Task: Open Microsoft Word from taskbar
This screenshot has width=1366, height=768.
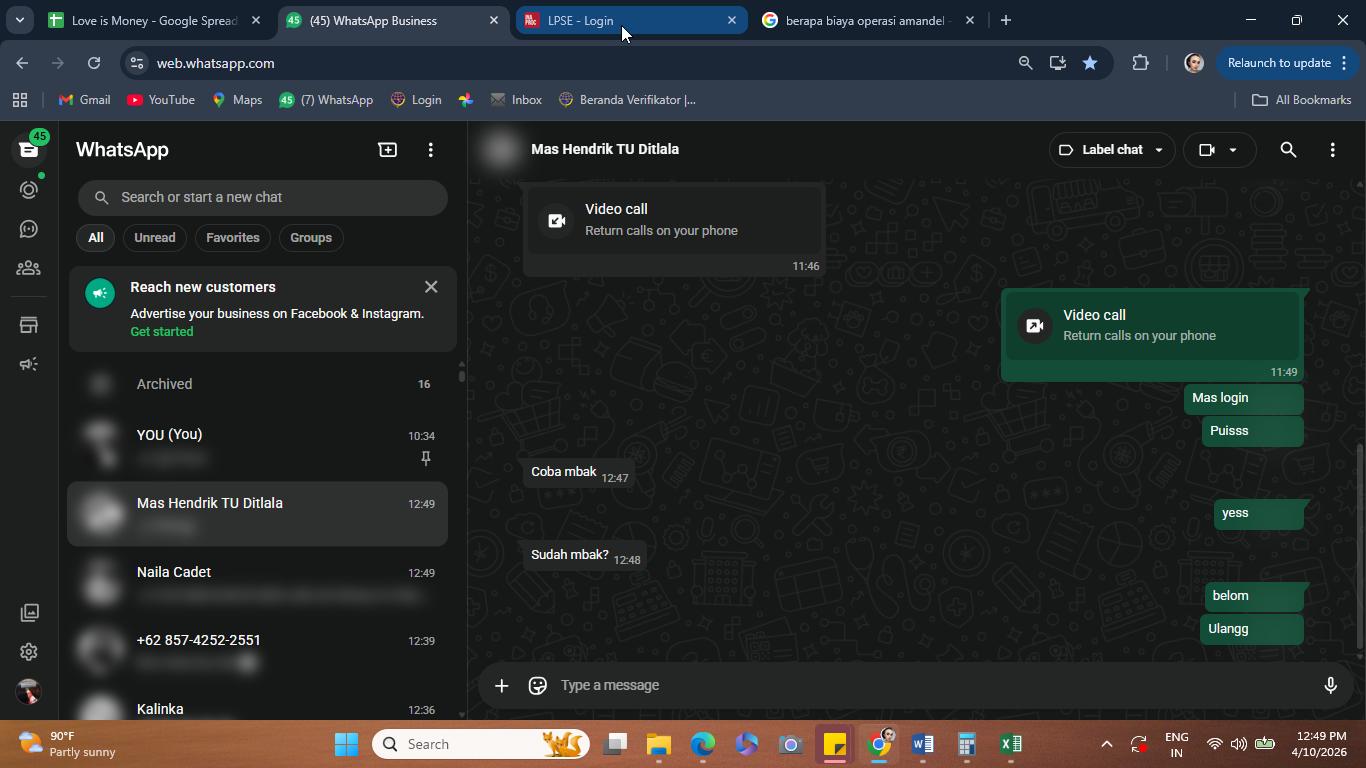Action: click(922, 744)
